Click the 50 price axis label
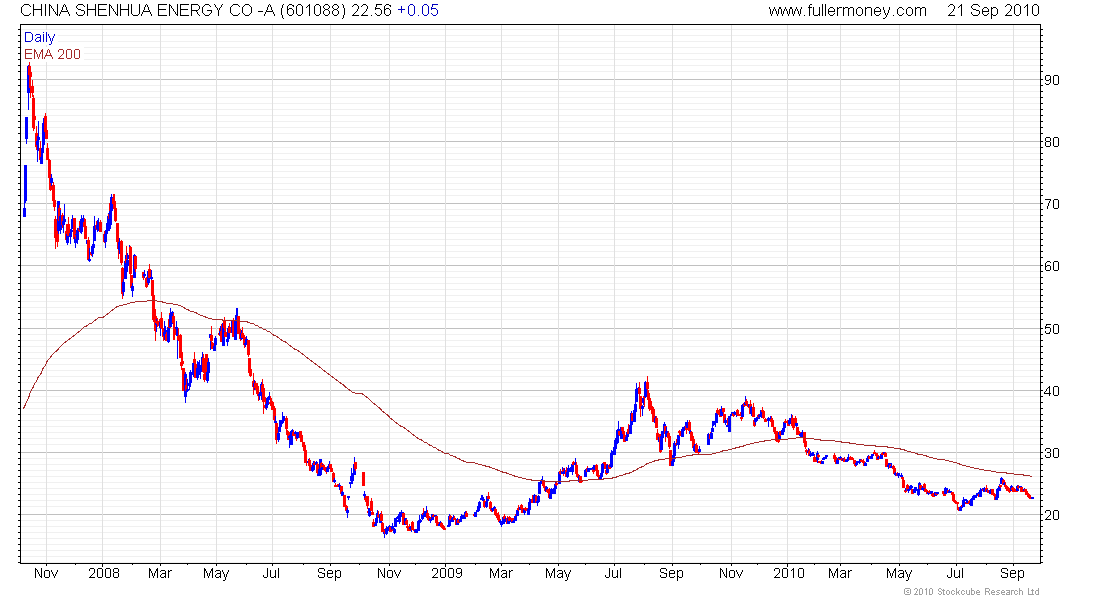Image resolution: width=1100 pixels, height=600 pixels. 1052,328
